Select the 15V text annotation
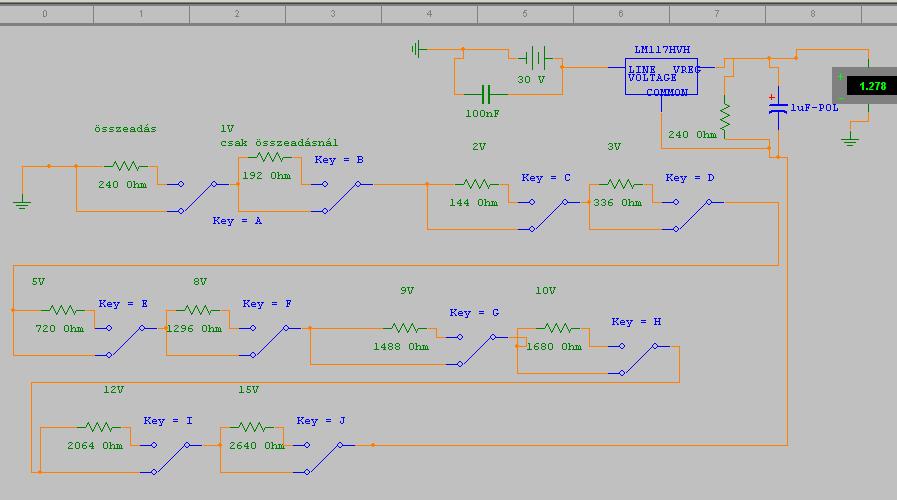Screen dimensions: 897x500 coord(248,390)
